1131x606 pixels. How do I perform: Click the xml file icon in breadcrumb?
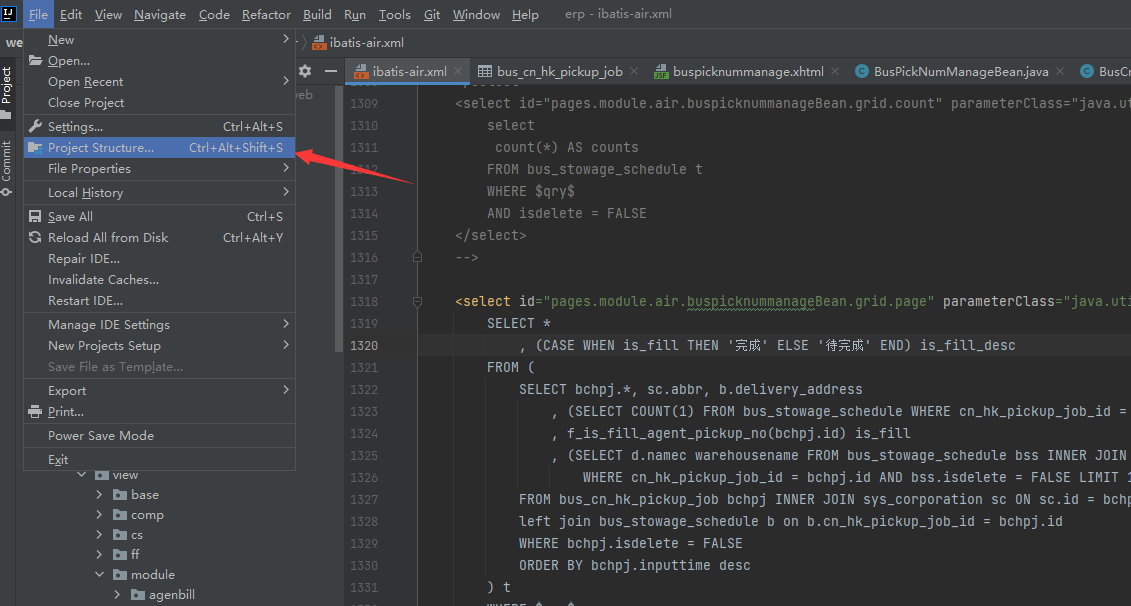pos(320,43)
